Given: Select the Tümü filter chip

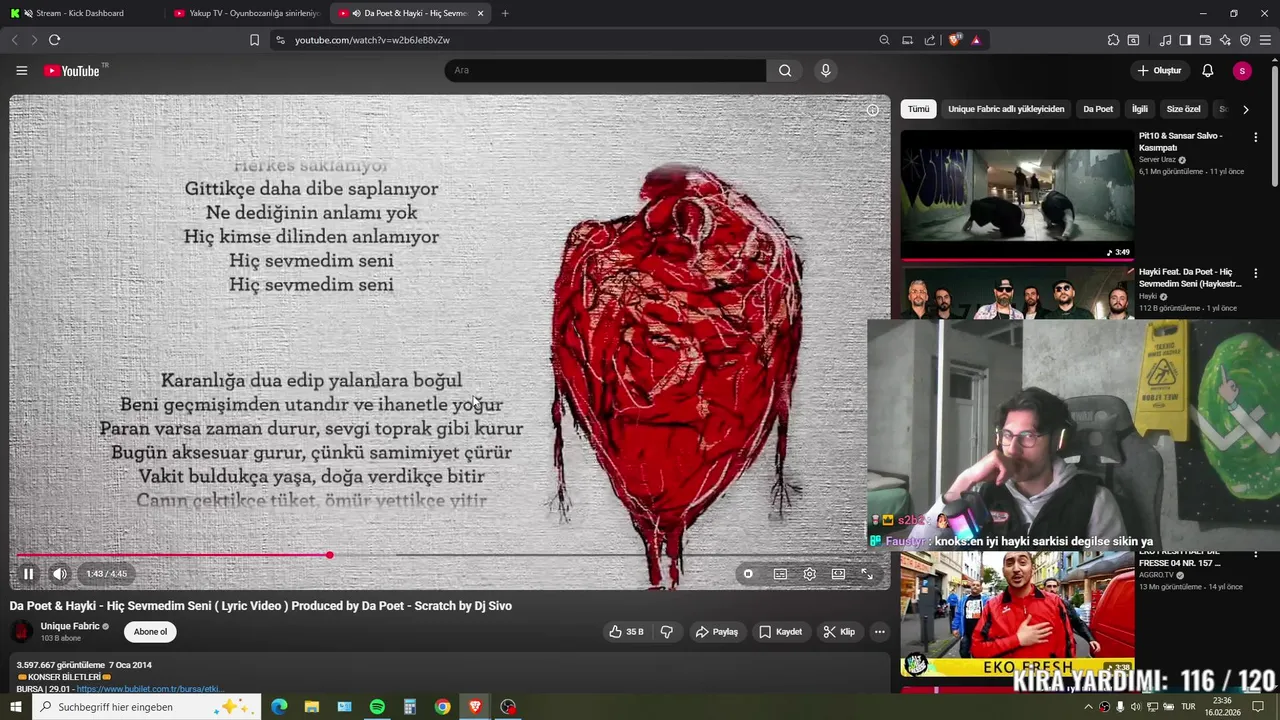Looking at the screenshot, I should click(918, 109).
